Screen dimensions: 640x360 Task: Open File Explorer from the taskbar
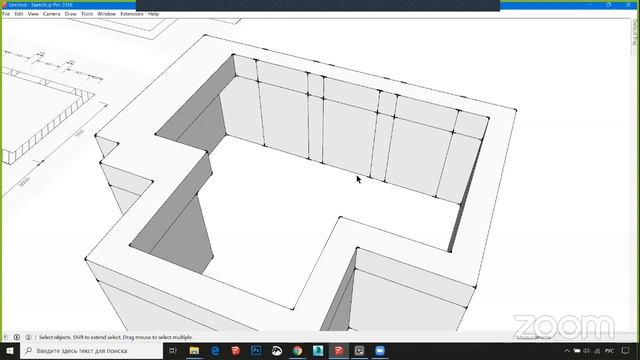(x=194, y=351)
